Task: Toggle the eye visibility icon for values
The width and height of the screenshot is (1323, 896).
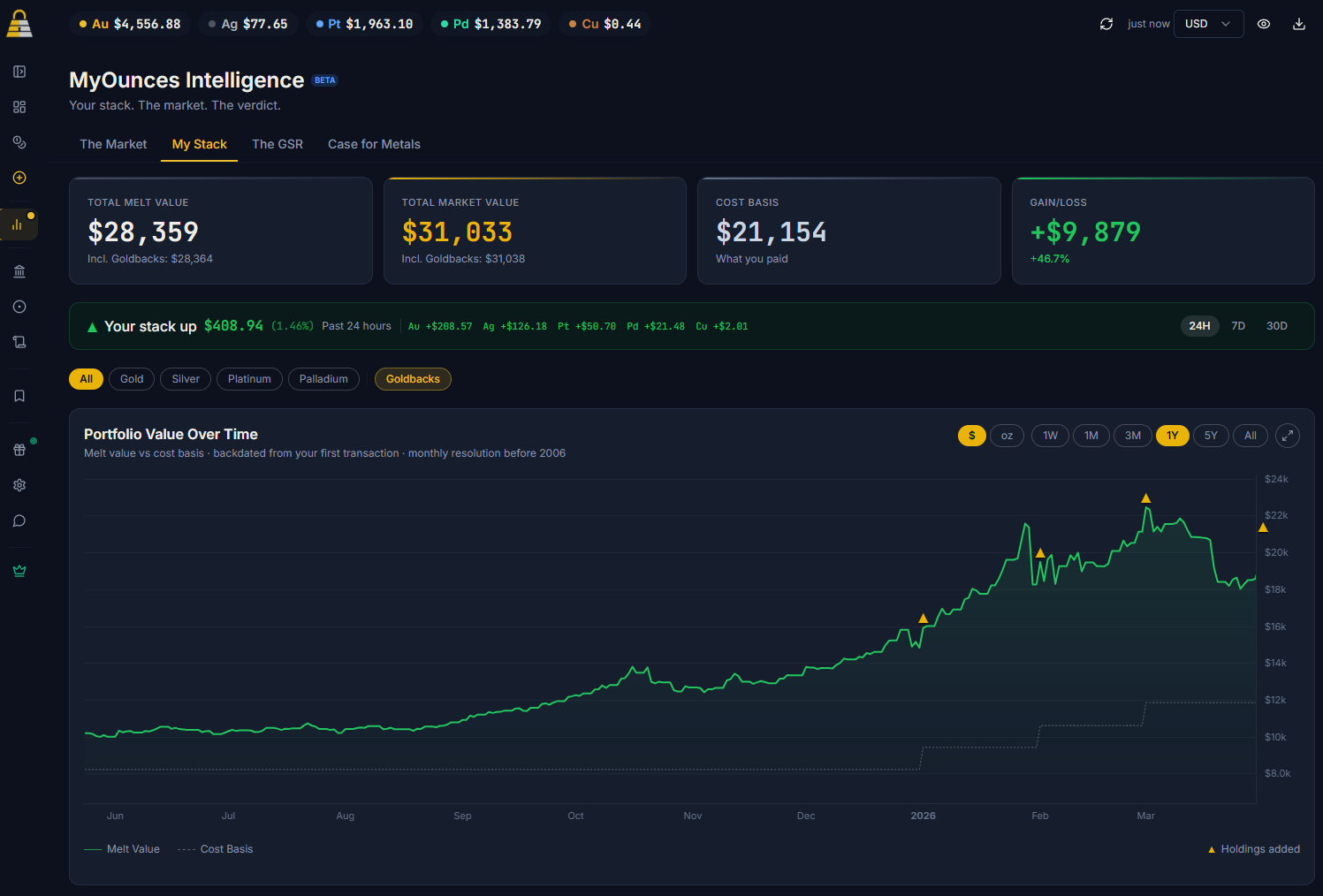Action: click(x=1264, y=24)
